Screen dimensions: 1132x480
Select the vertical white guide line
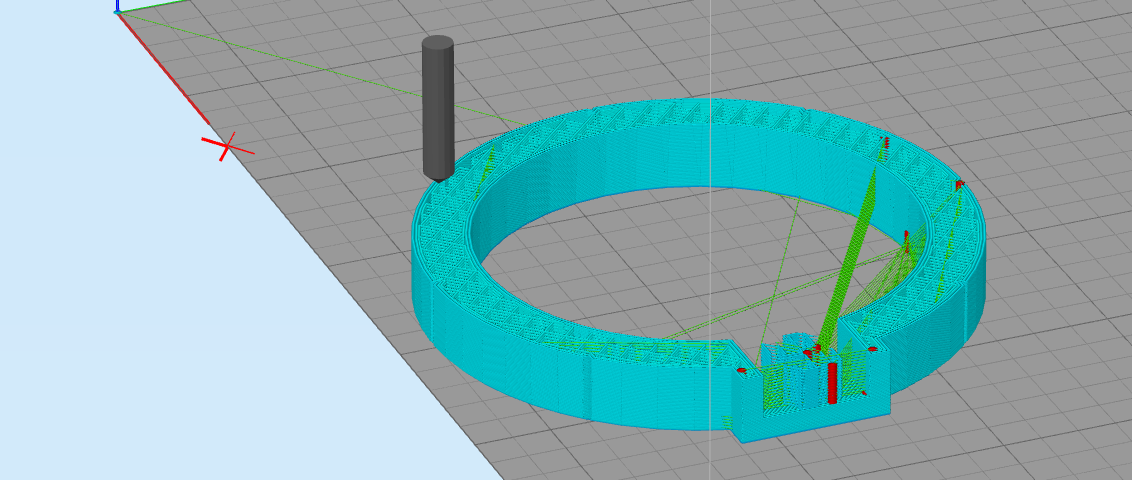coord(711,240)
